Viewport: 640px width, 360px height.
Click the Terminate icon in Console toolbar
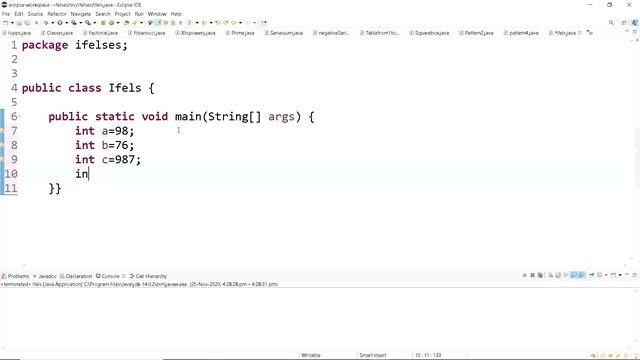click(524, 276)
